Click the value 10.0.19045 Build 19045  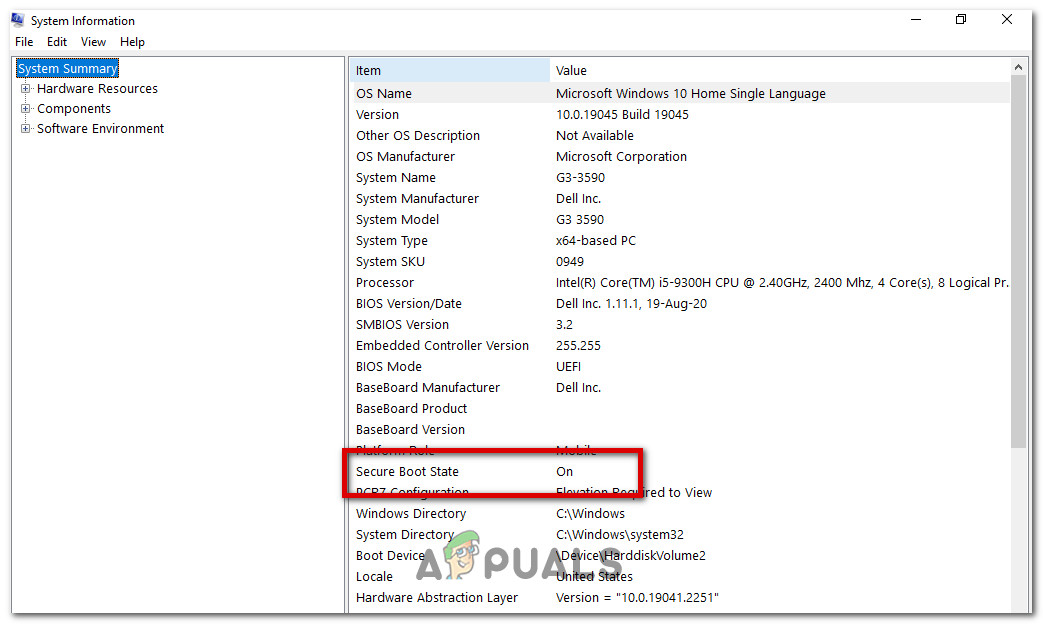622,114
